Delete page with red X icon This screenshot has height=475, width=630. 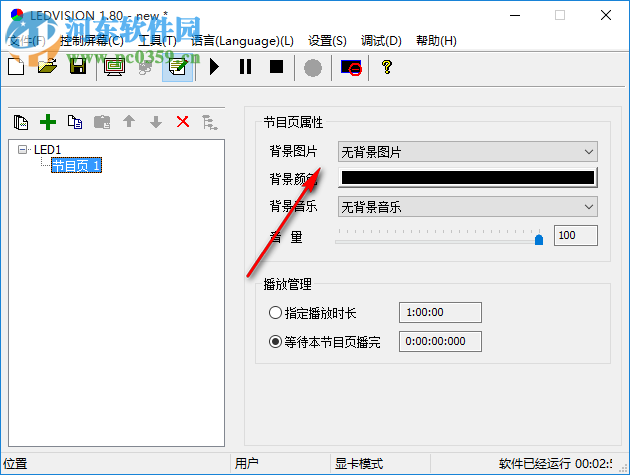(x=183, y=121)
